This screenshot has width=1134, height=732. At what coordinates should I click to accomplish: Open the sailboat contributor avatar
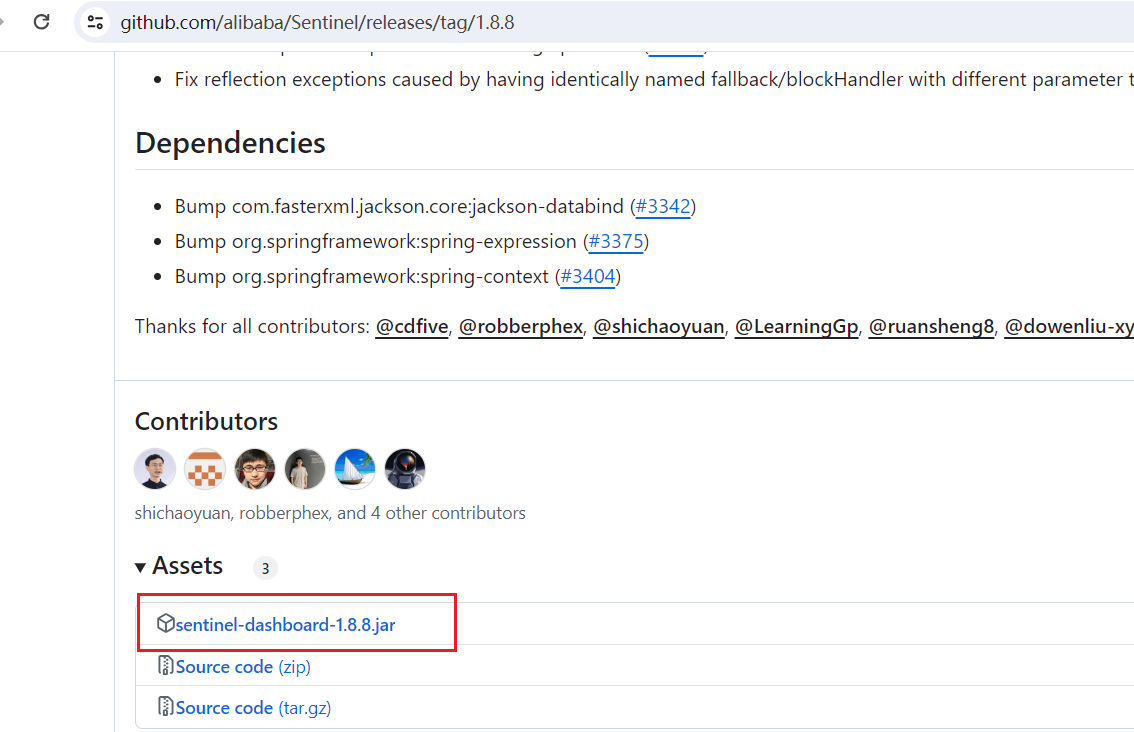(355, 469)
